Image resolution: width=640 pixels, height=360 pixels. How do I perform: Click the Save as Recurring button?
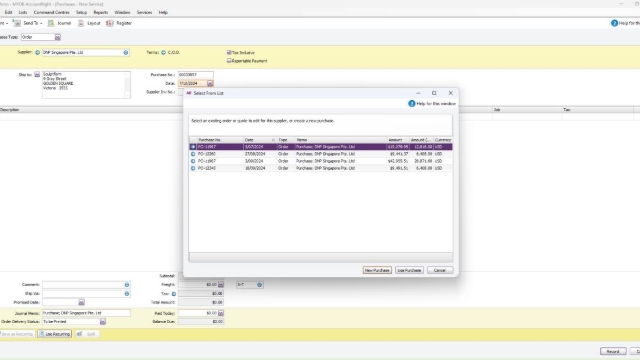point(17,334)
